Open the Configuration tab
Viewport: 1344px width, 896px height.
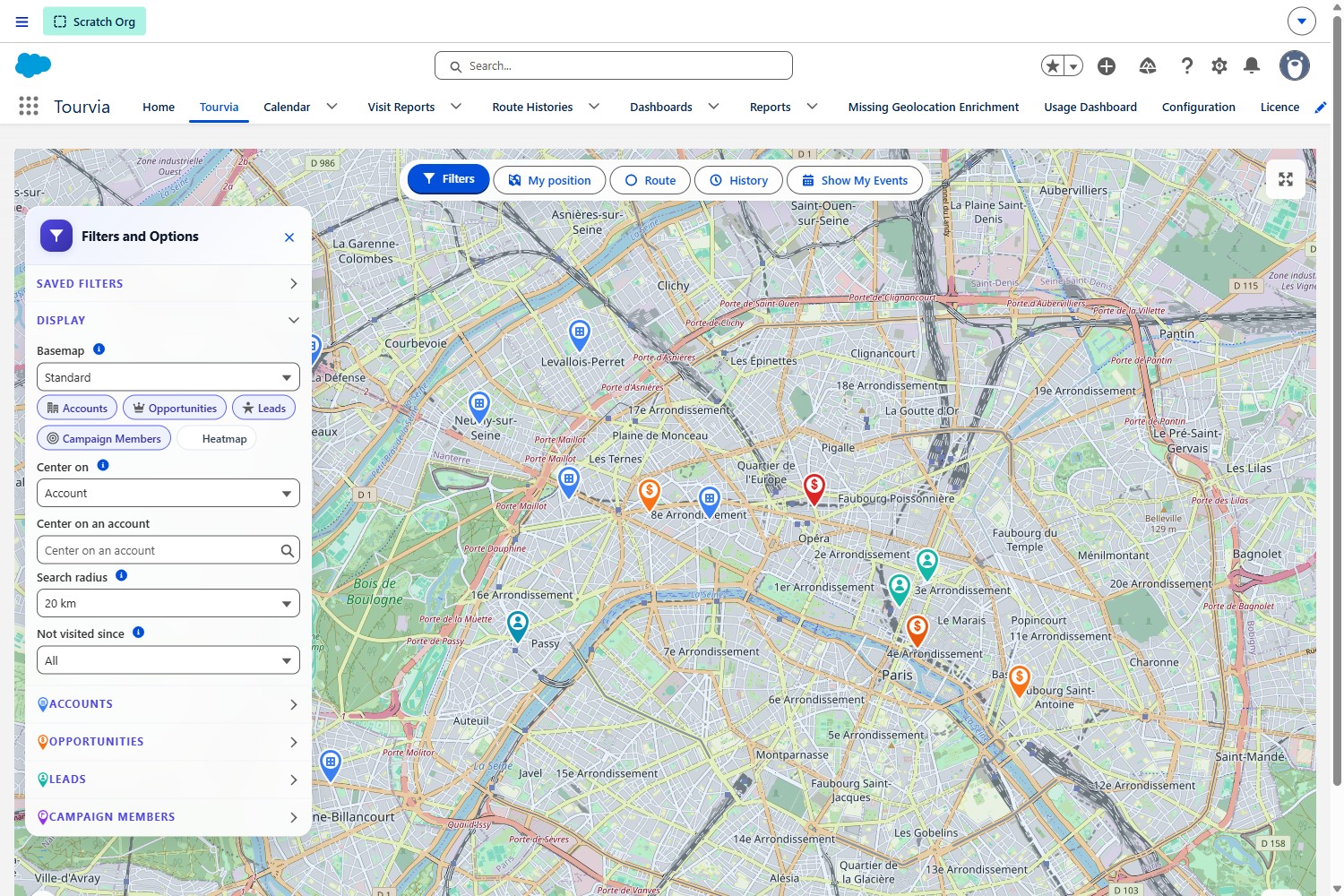tap(1199, 108)
